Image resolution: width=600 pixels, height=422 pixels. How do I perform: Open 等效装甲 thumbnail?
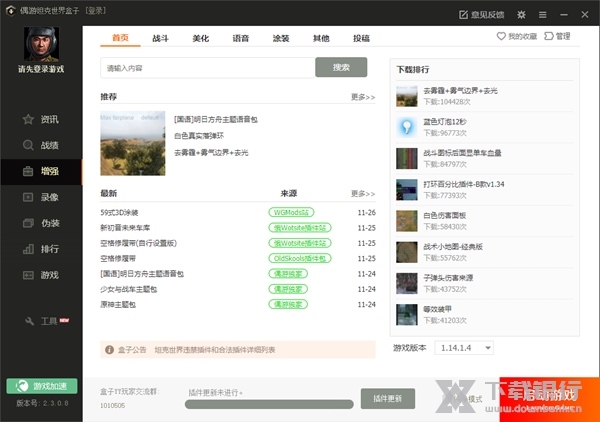(407, 314)
